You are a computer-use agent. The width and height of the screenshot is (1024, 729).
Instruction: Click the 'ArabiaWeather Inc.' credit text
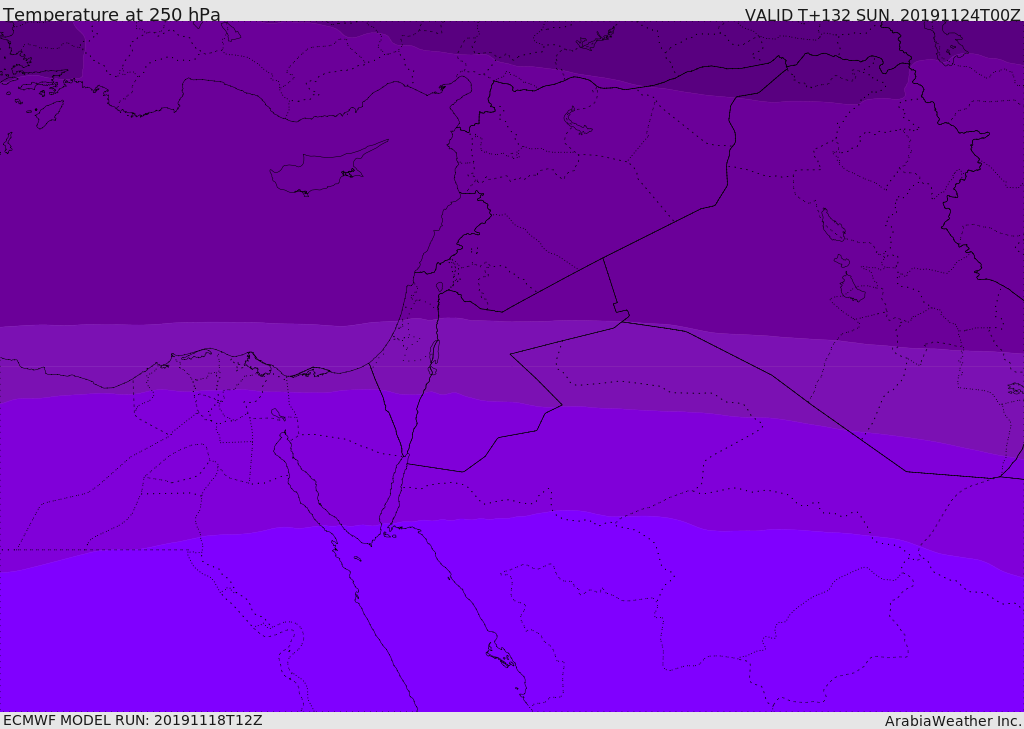(x=953, y=721)
